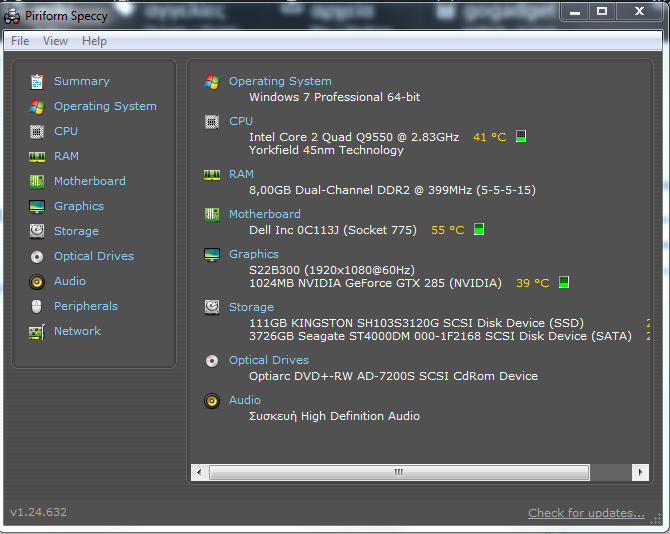
Task: Click the Motherboard icon in sidebar
Action: (37, 182)
